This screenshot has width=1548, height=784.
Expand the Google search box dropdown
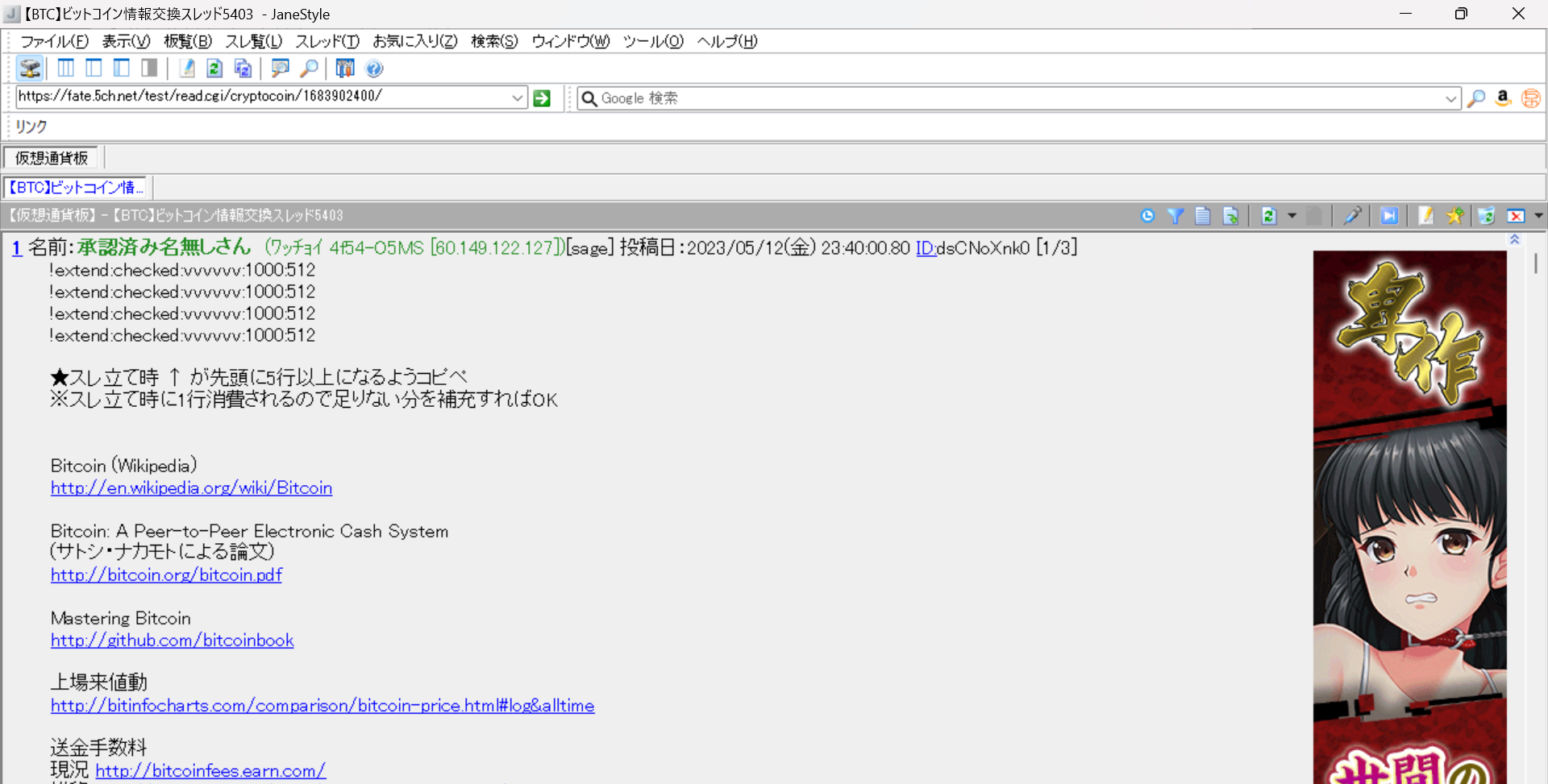(1450, 98)
